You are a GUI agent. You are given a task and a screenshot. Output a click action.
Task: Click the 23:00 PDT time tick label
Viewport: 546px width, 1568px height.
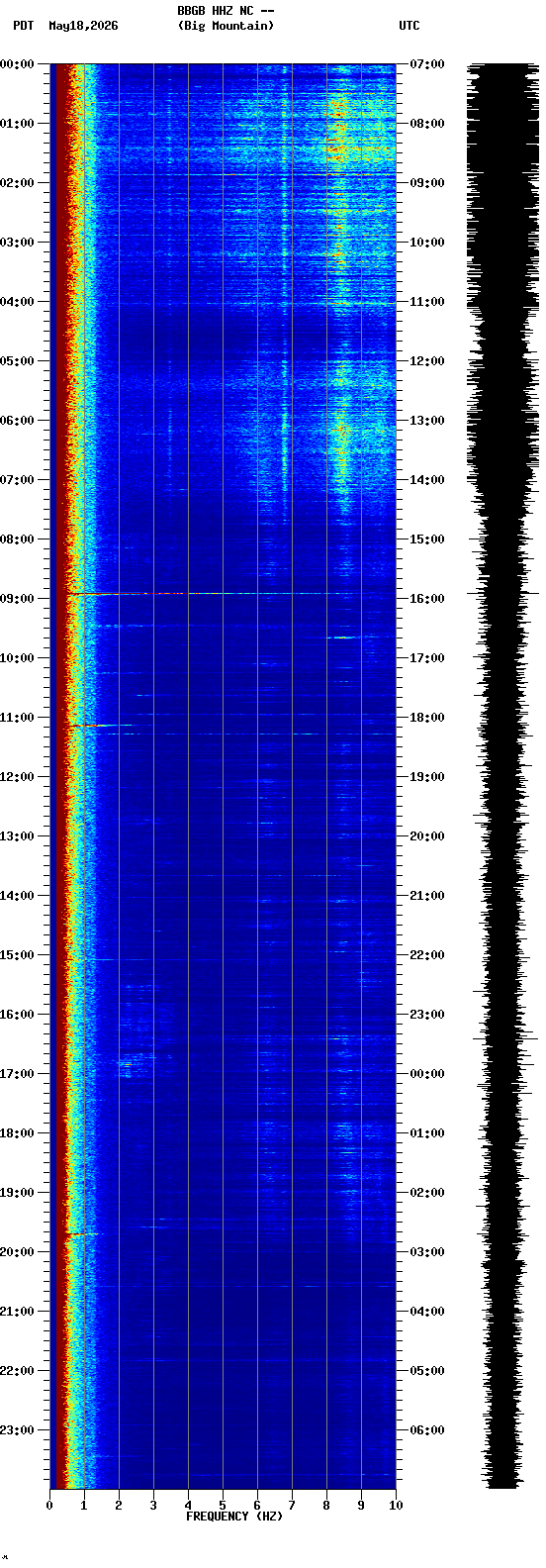18,1430
